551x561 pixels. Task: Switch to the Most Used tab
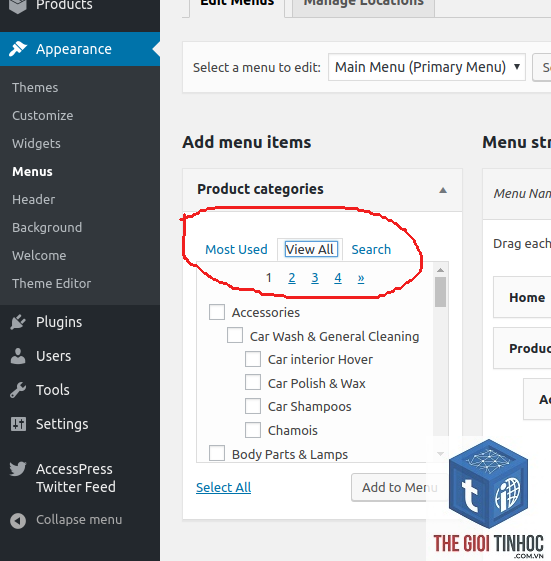tap(236, 249)
